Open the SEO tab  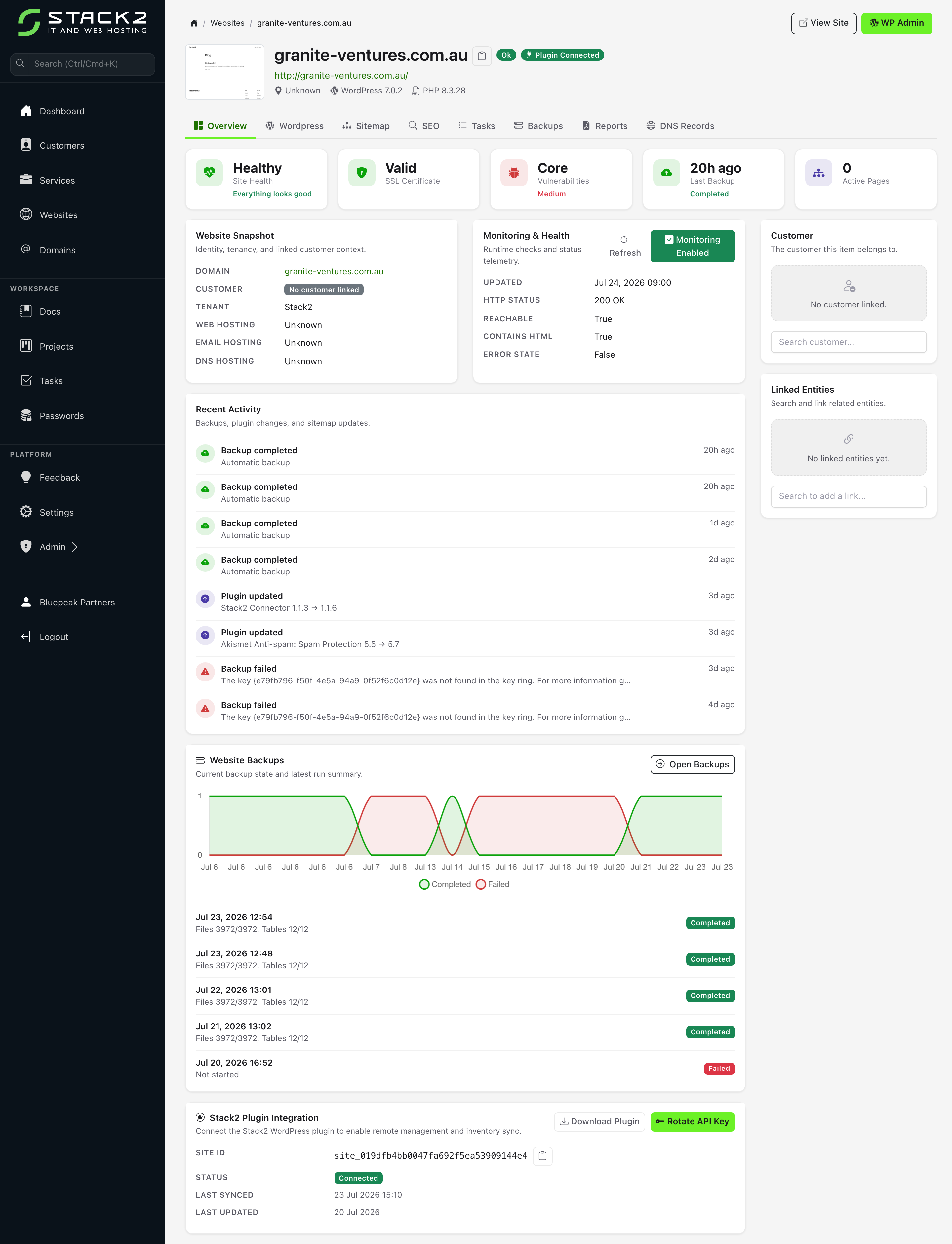[424, 126]
